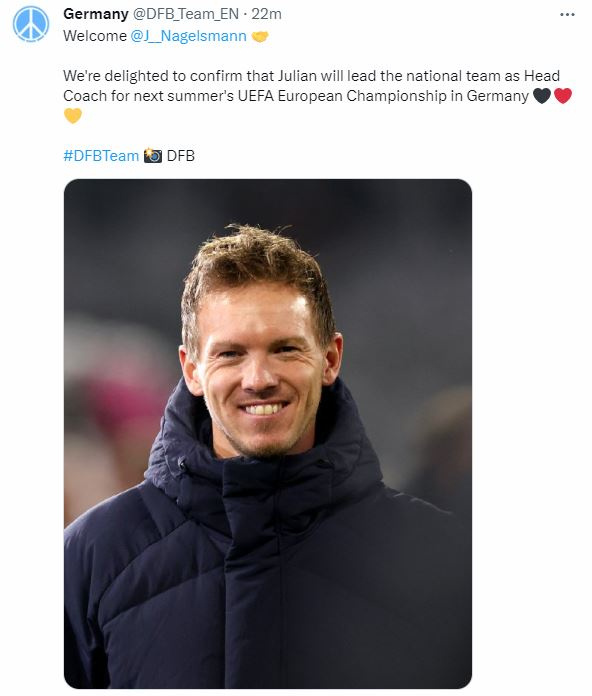Open the three-dot more options menu

pos(567,15)
